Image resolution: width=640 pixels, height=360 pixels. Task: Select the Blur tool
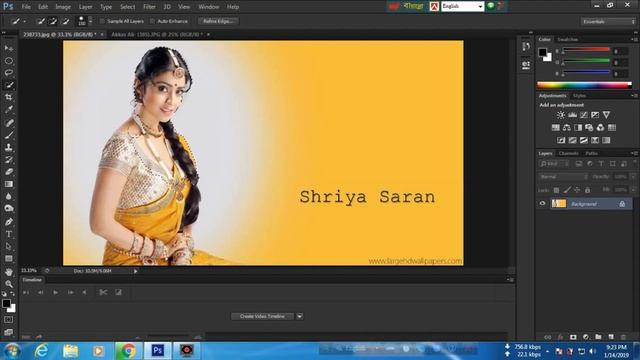point(9,196)
